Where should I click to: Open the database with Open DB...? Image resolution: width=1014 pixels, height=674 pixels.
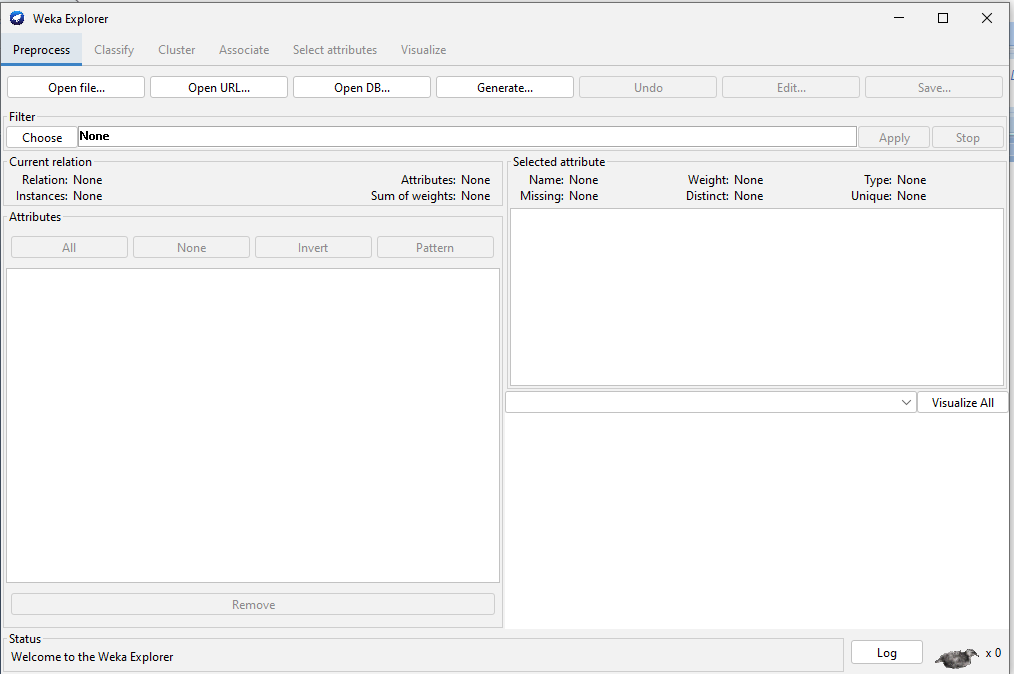(361, 87)
